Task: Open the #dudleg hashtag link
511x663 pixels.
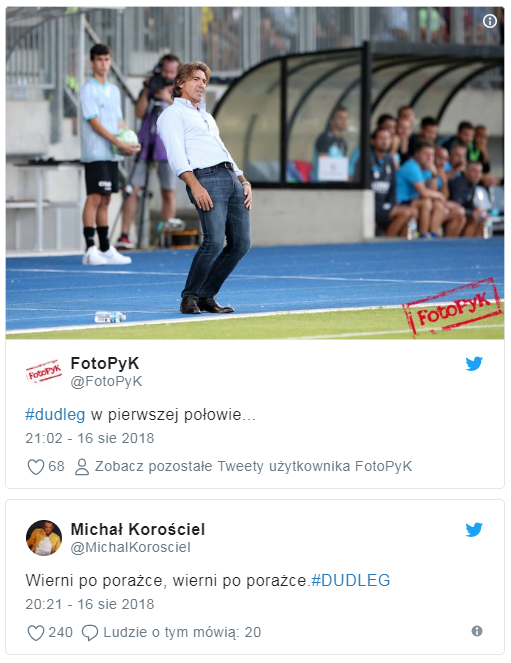Action: pos(55,414)
